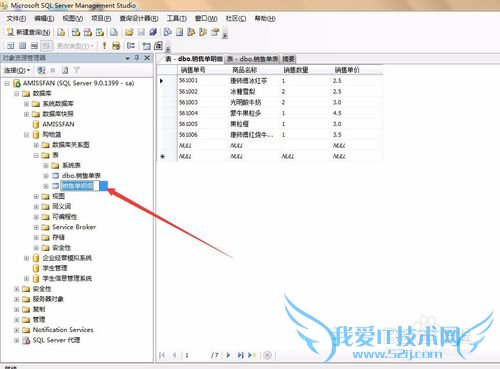
Task: Open the Change Type dropdown
Action: [x=75, y=46]
